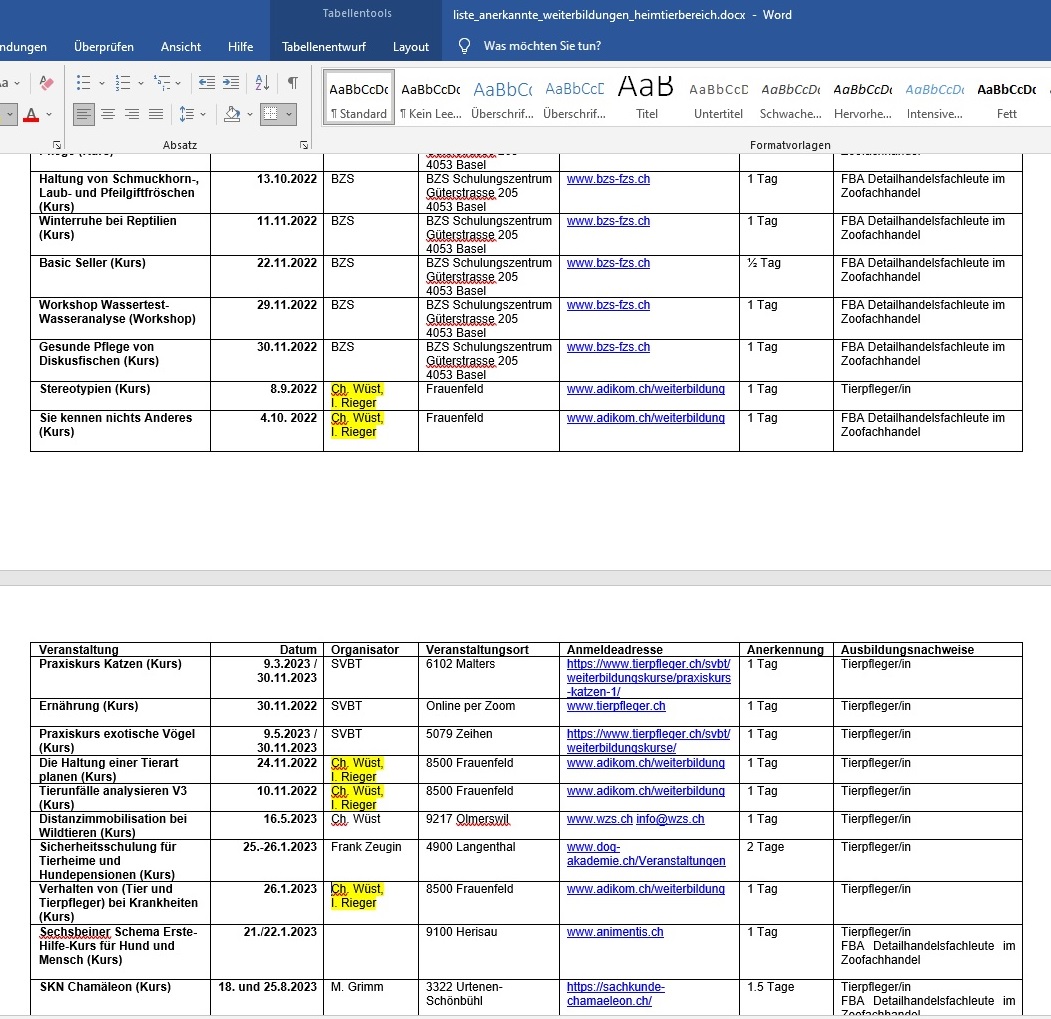Expand the numbering format dropdown
Image resolution: width=1051 pixels, height=1019 pixels.
[141, 83]
